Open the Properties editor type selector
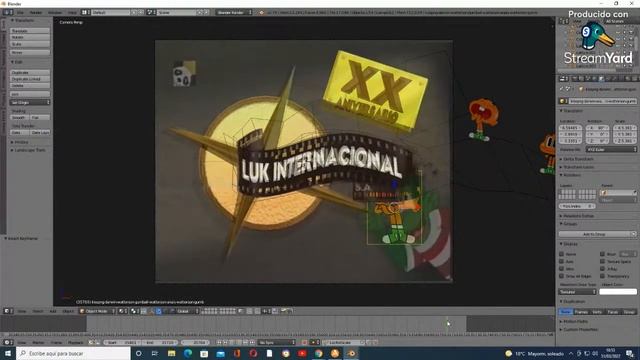Image resolution: width=640 pixels, height=360 pixels. click(564, 78)
